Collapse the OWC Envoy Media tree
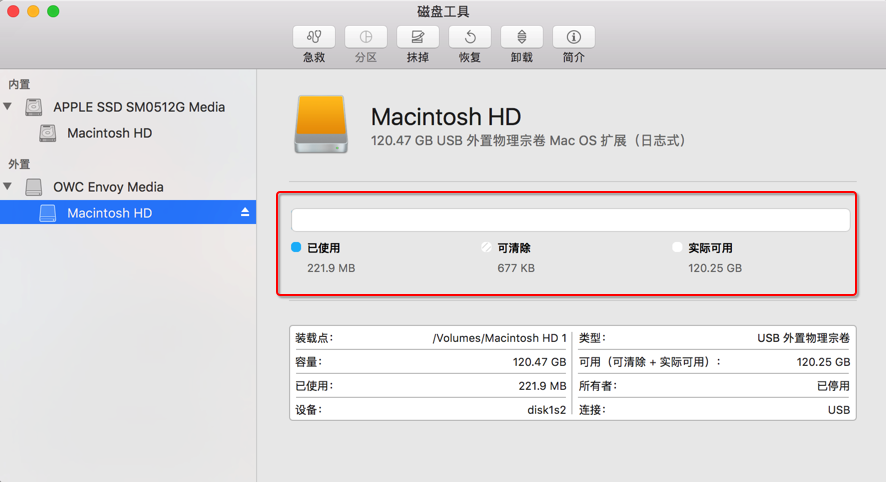 click(9, 187)
